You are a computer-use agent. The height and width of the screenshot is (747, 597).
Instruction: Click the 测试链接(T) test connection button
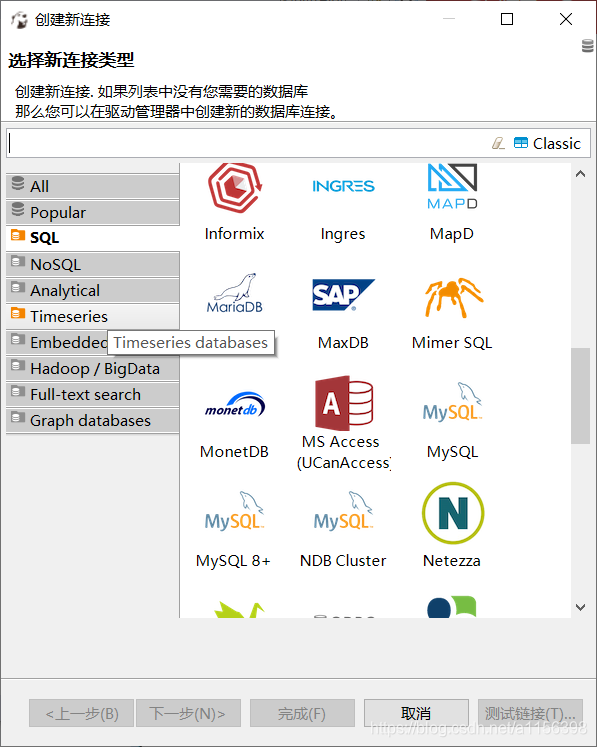(530, 713)
